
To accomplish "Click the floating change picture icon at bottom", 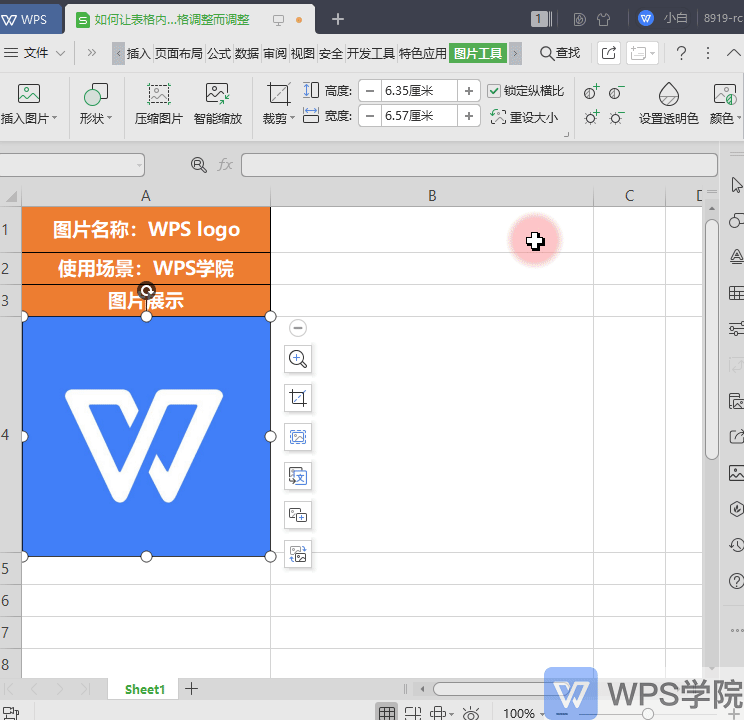I will [298, 554].
